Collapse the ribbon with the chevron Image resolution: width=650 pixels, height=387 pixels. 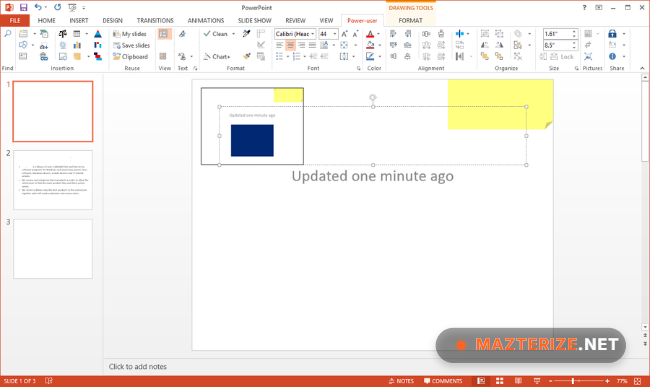[x=642, y=68]
